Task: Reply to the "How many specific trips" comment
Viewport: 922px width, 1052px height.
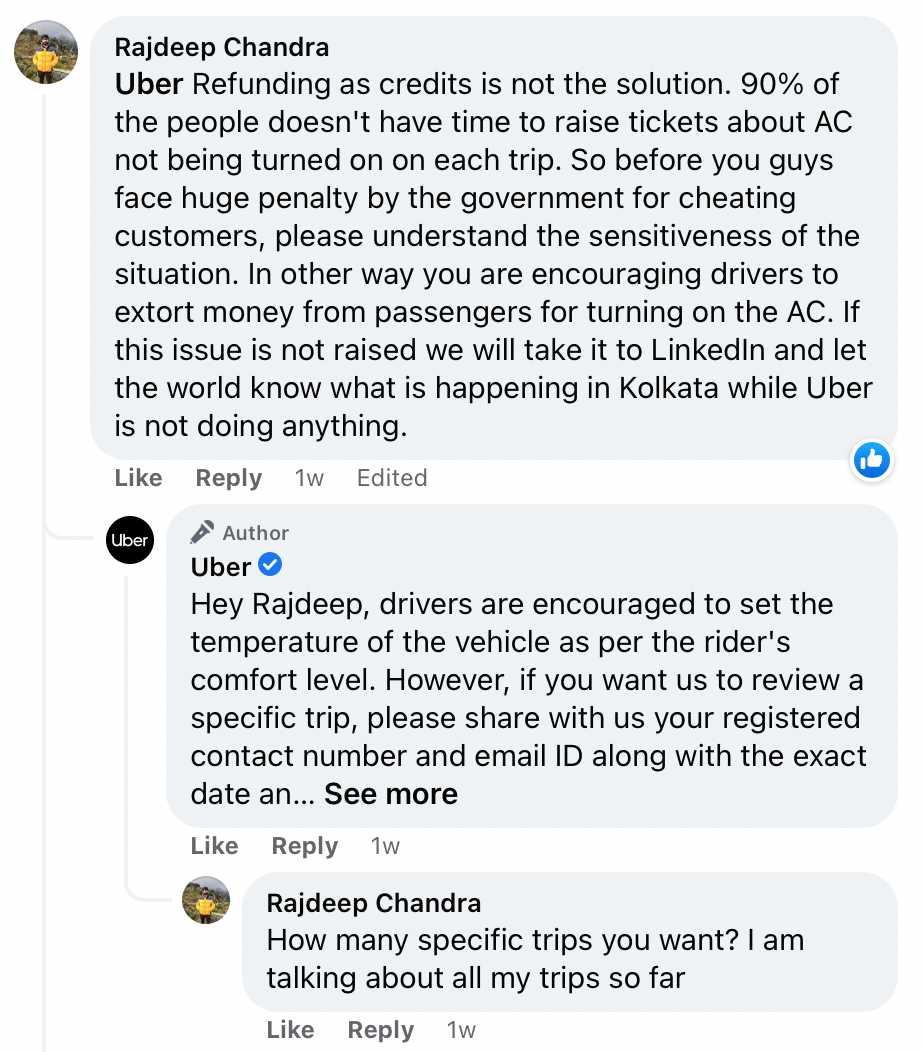Action: [x=381, y=1030]
